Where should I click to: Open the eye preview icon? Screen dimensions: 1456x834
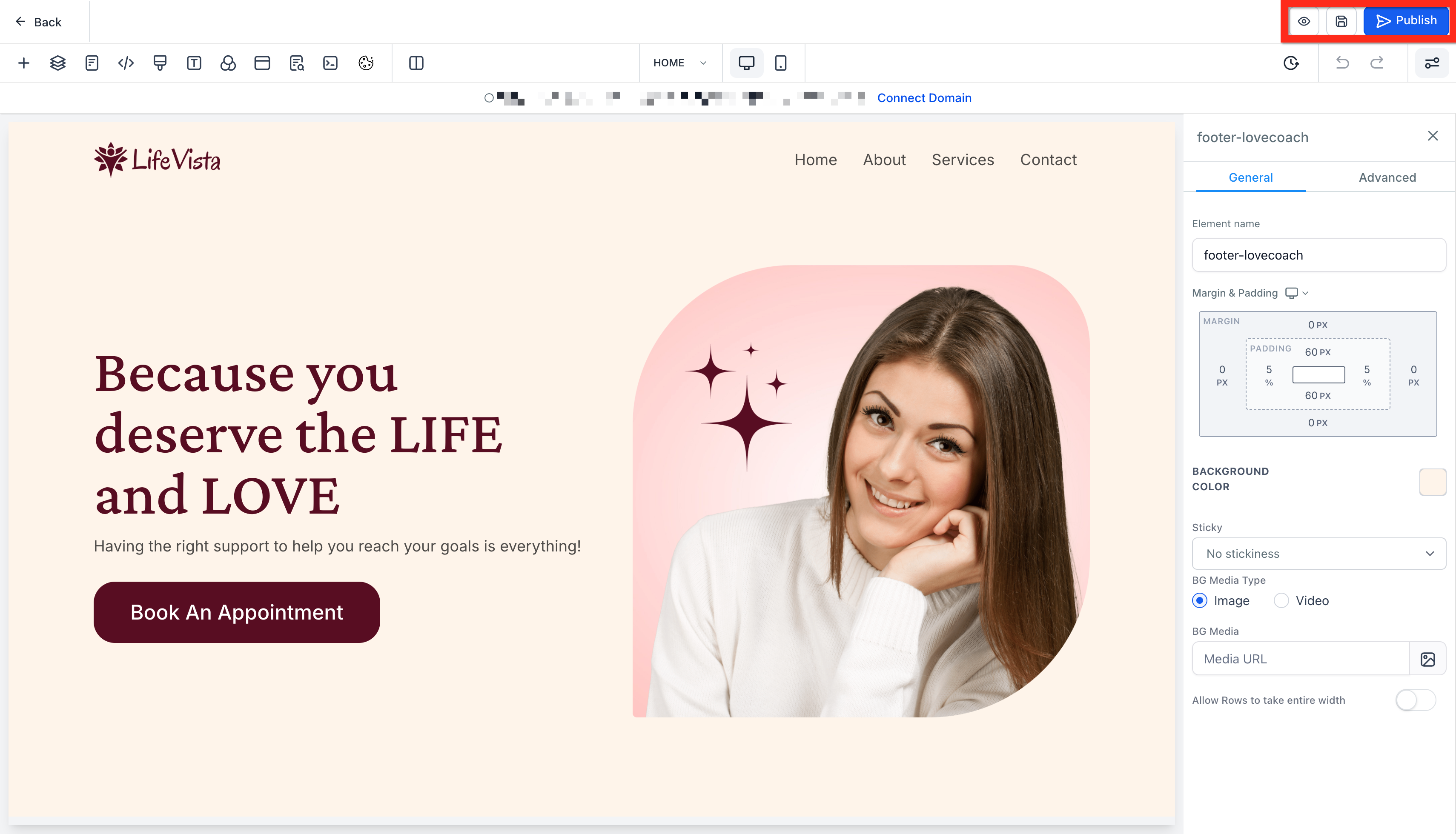point(1303,21)
